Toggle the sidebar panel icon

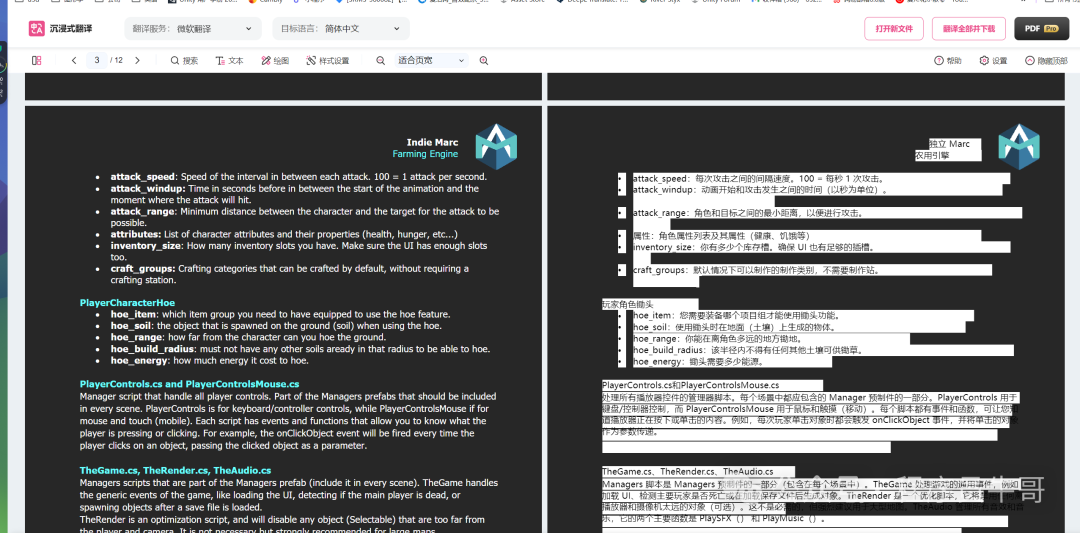(37, 61)
